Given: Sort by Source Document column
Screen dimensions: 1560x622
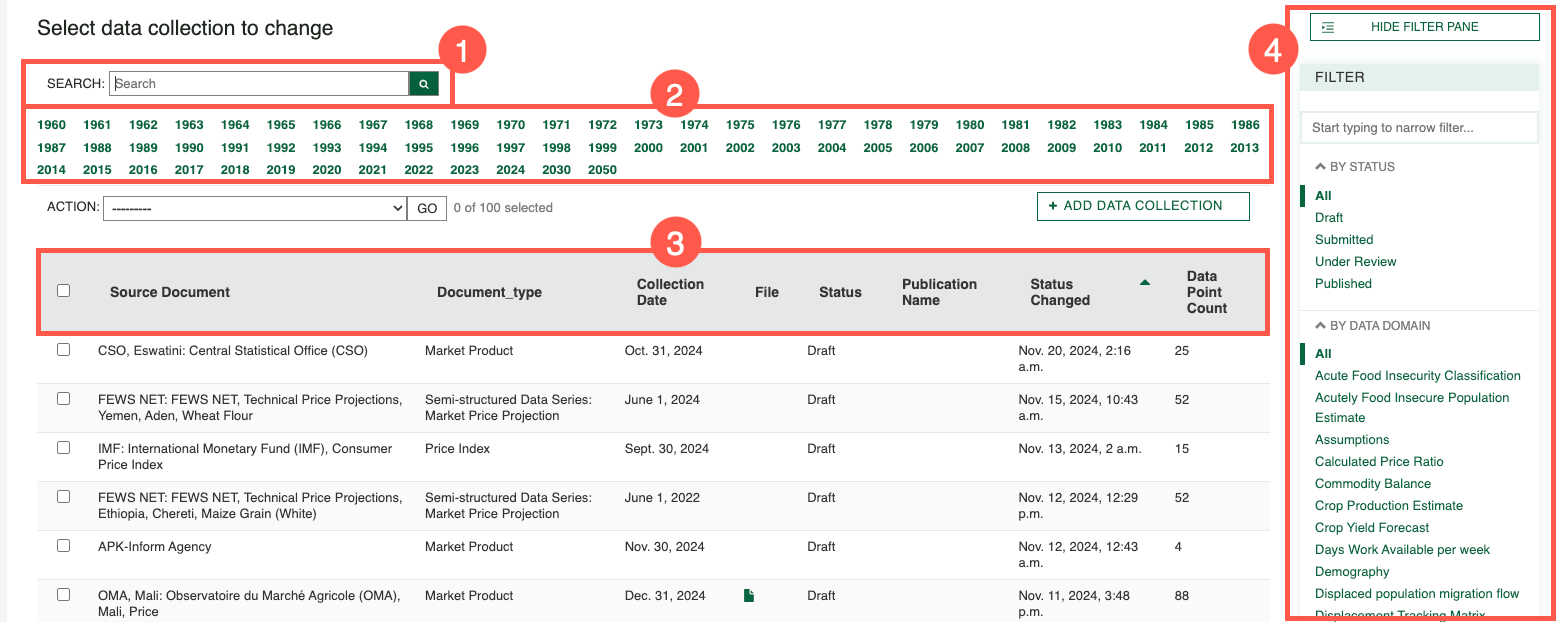Looking at the screenshot, I should [x=170, y=292].
